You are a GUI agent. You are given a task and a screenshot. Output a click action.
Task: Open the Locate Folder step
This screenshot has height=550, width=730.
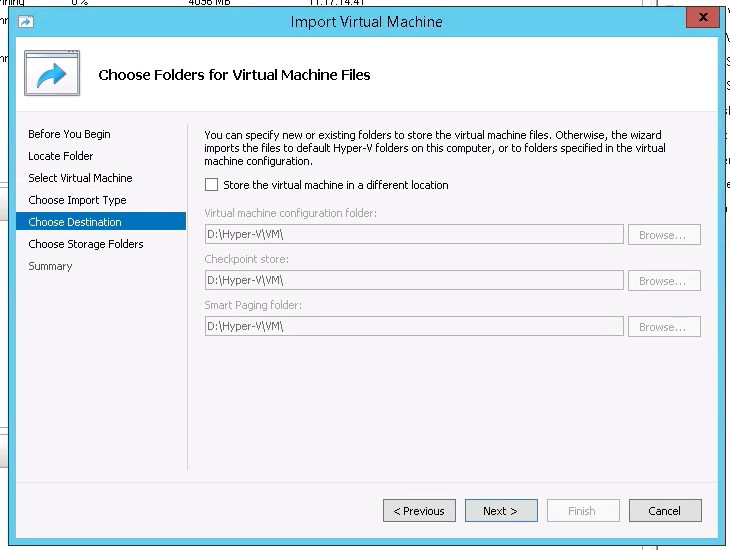point(61,156)
